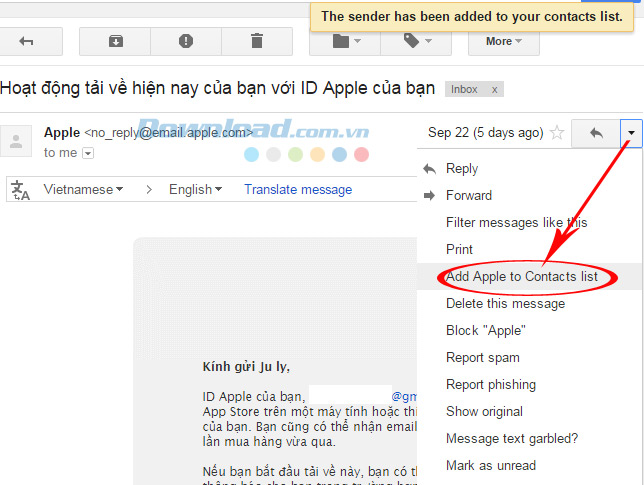Viewport: 644px width, 485px height.
Task: Click the email address no_reply@email.apple.com
Action: tap(169, 133)
